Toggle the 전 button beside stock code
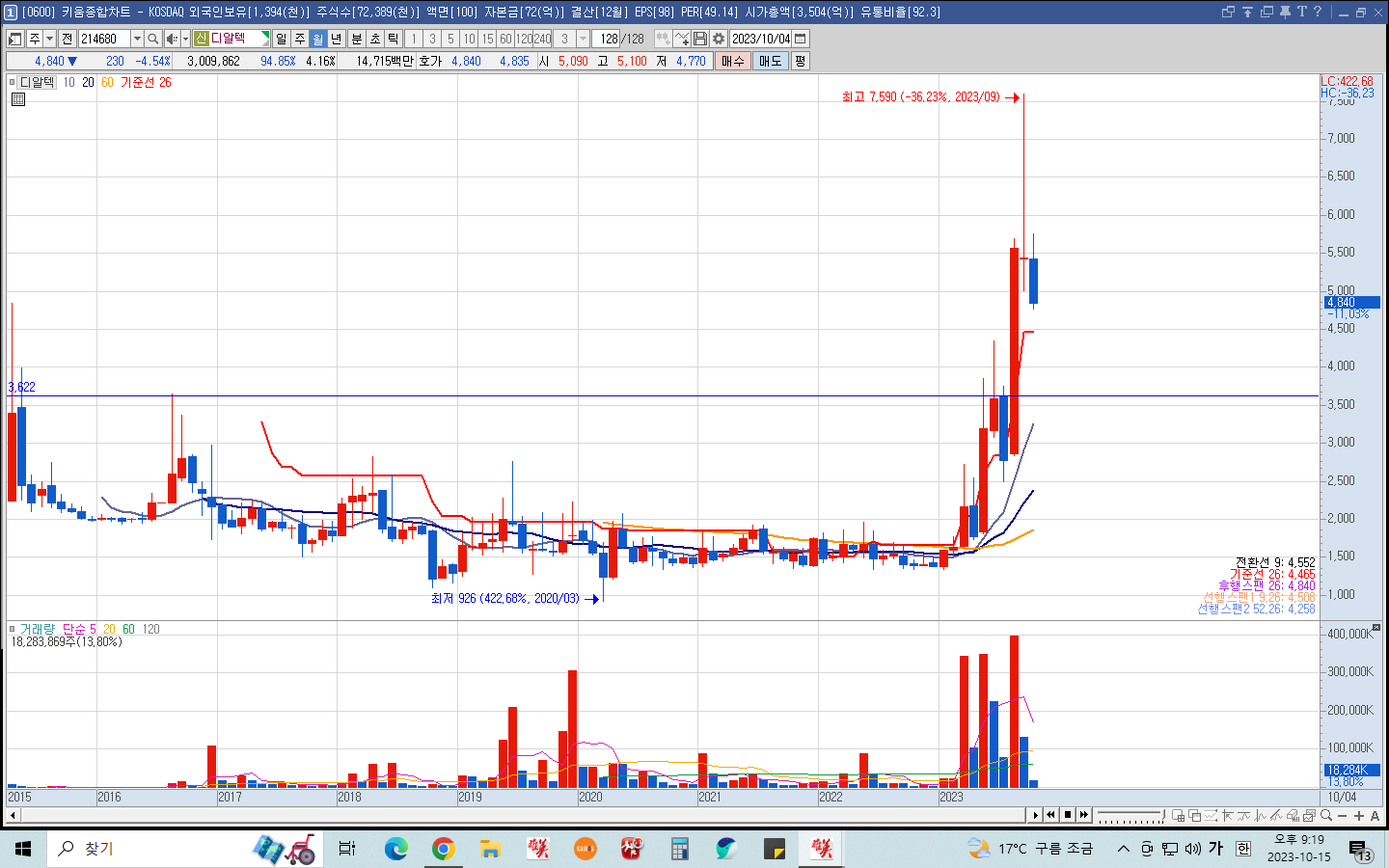1389x868 pixels. (67, 39)
